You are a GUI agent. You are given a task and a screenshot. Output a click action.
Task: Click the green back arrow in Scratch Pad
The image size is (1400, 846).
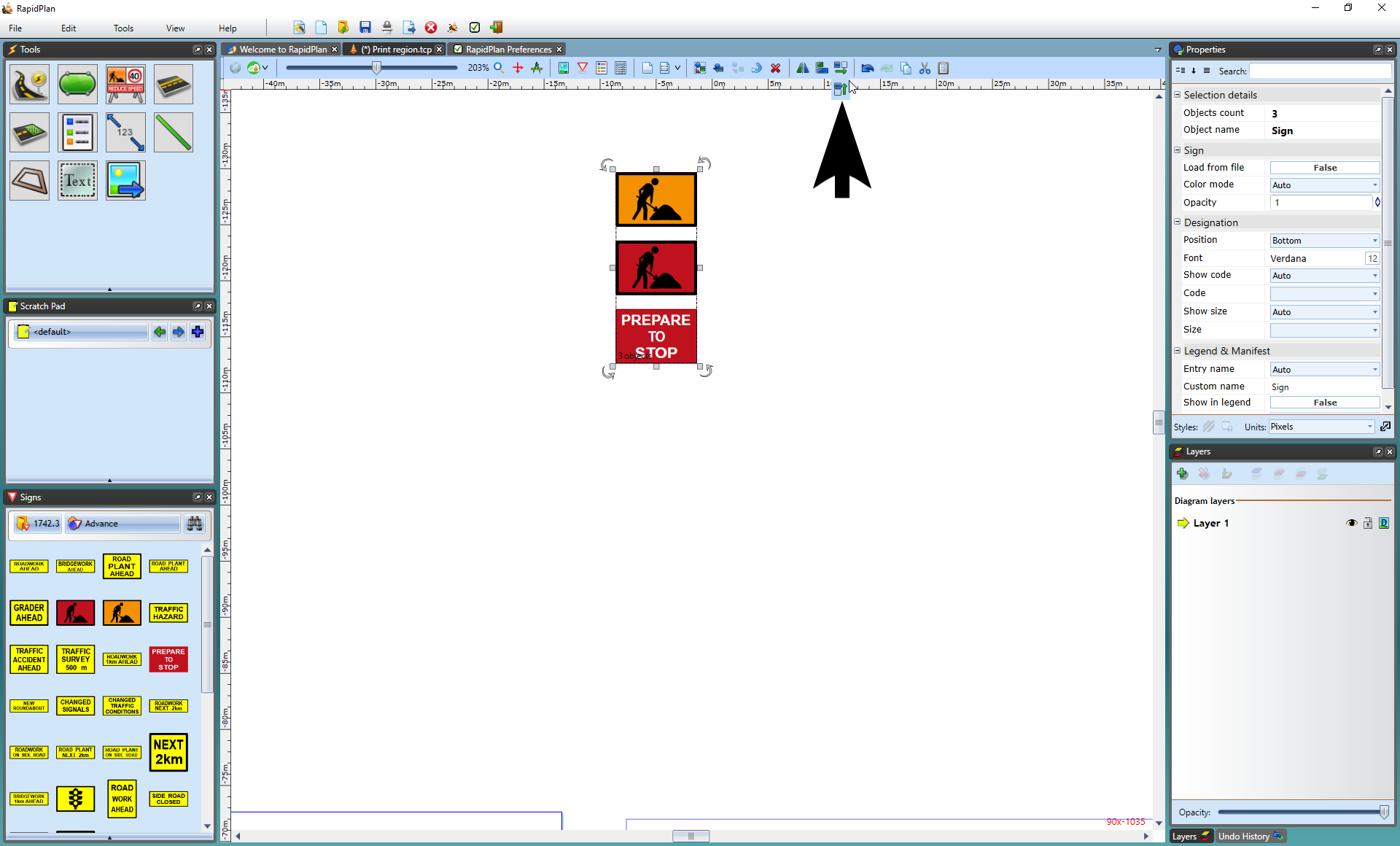pos(160,332)
